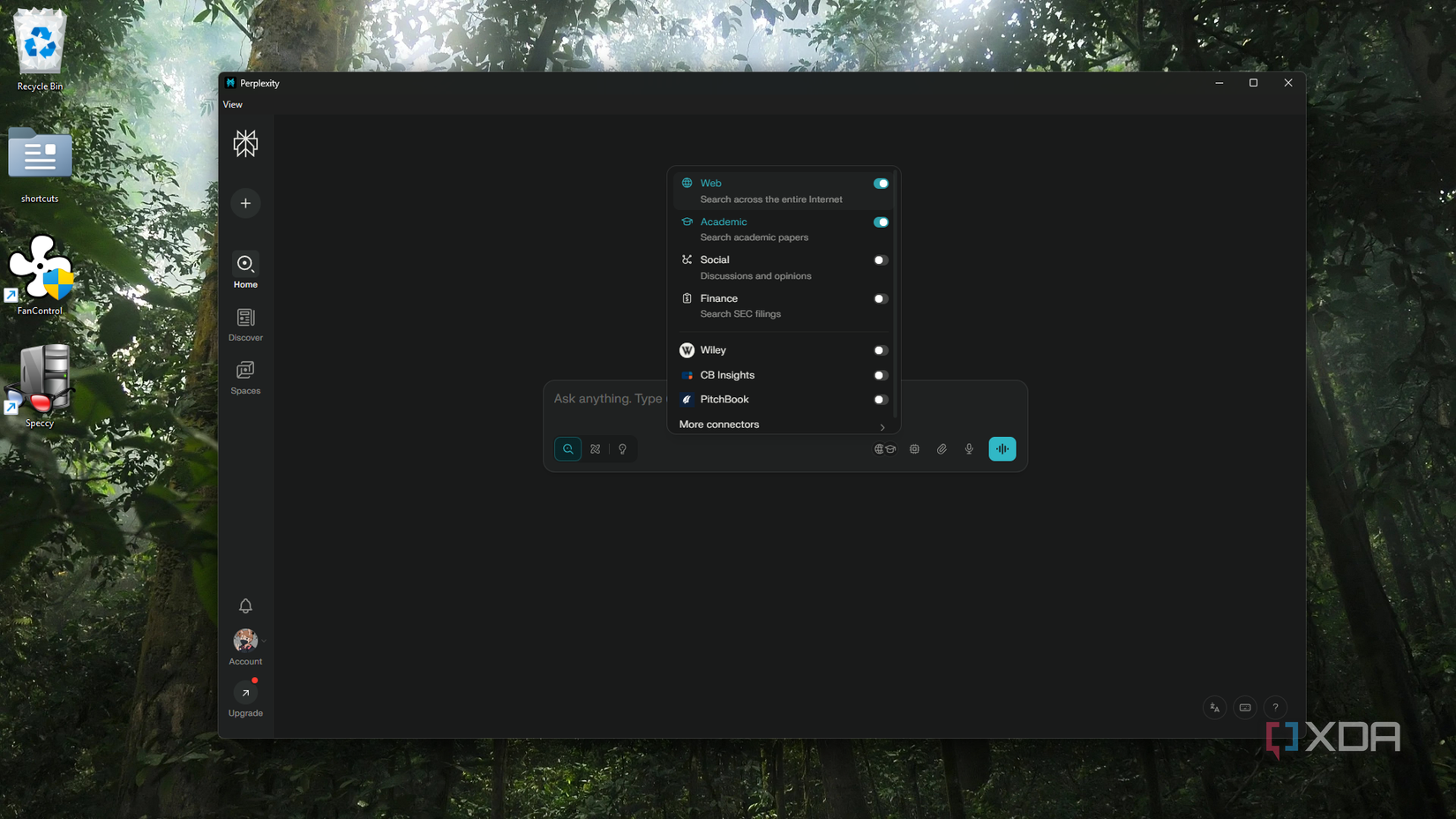
Task: Click the Spaces label in sidebar
Action: tap(245, 391)
